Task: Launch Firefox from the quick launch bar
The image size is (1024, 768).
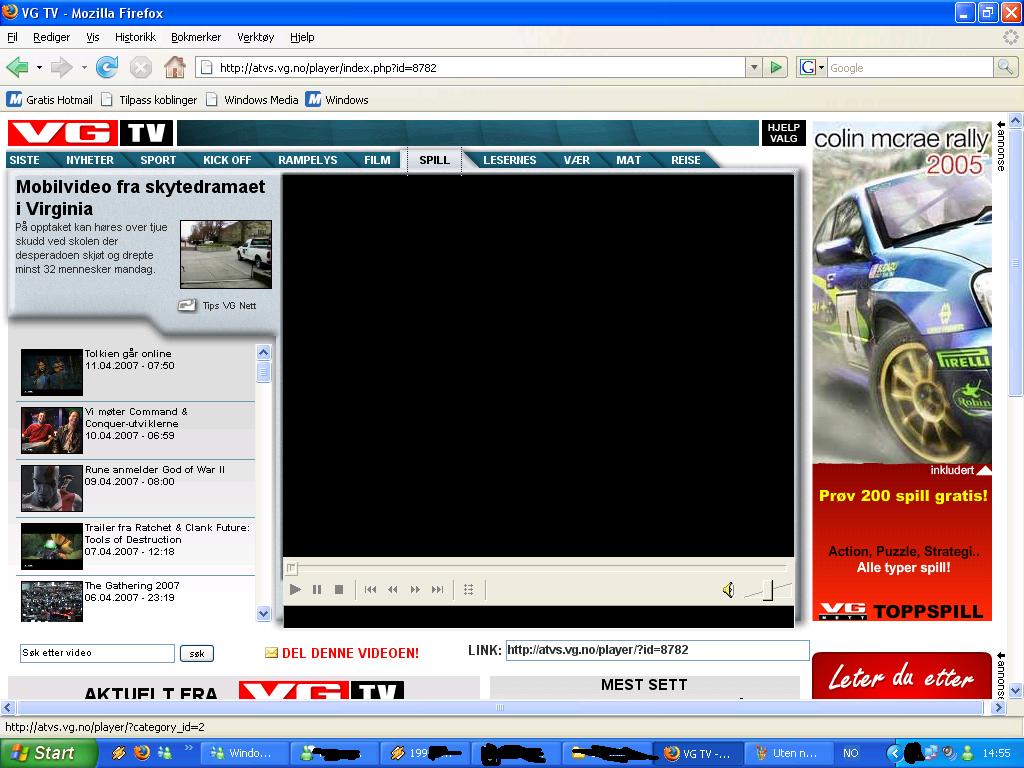Action: coord(141,753)
